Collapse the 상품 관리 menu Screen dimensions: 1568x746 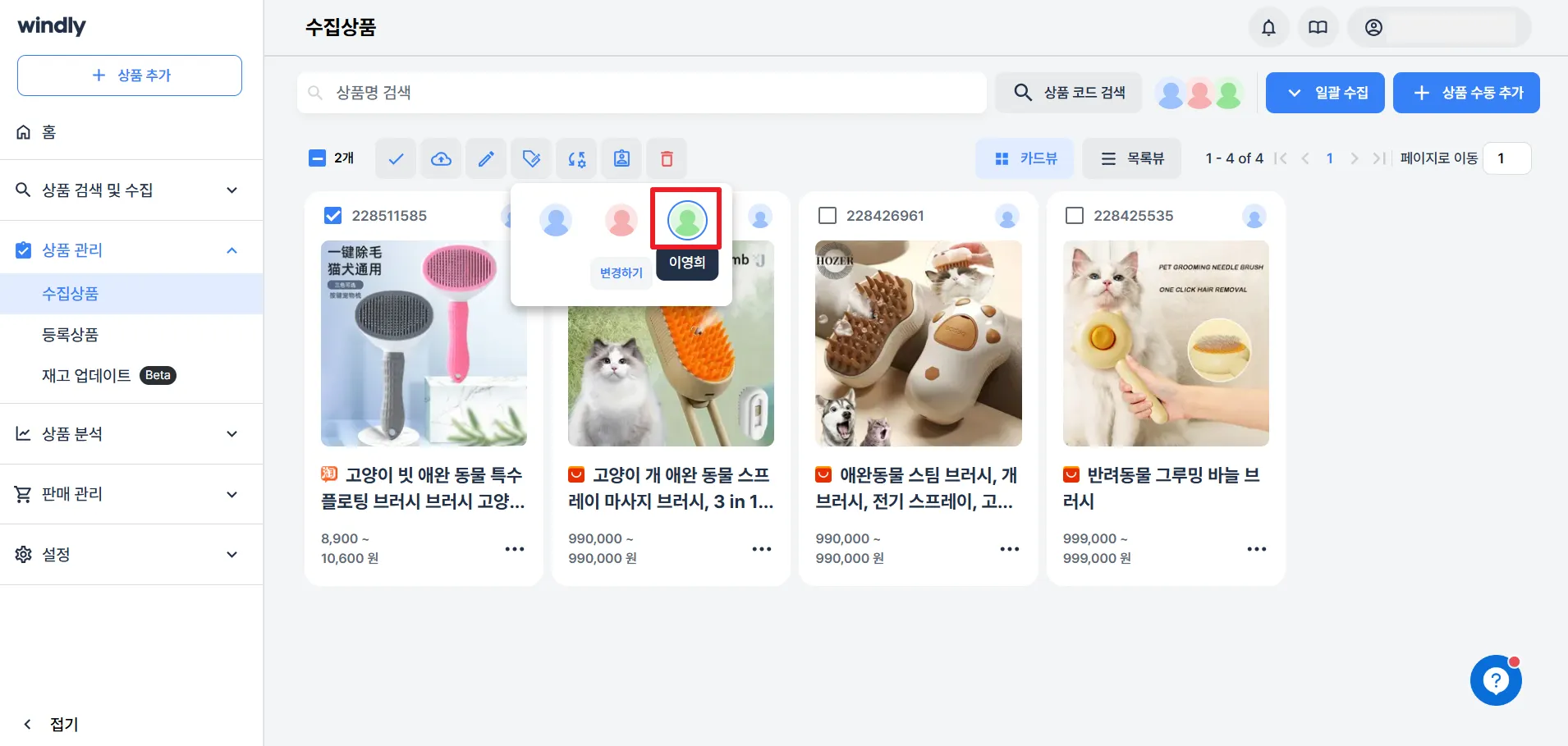(x=131, y=250)
